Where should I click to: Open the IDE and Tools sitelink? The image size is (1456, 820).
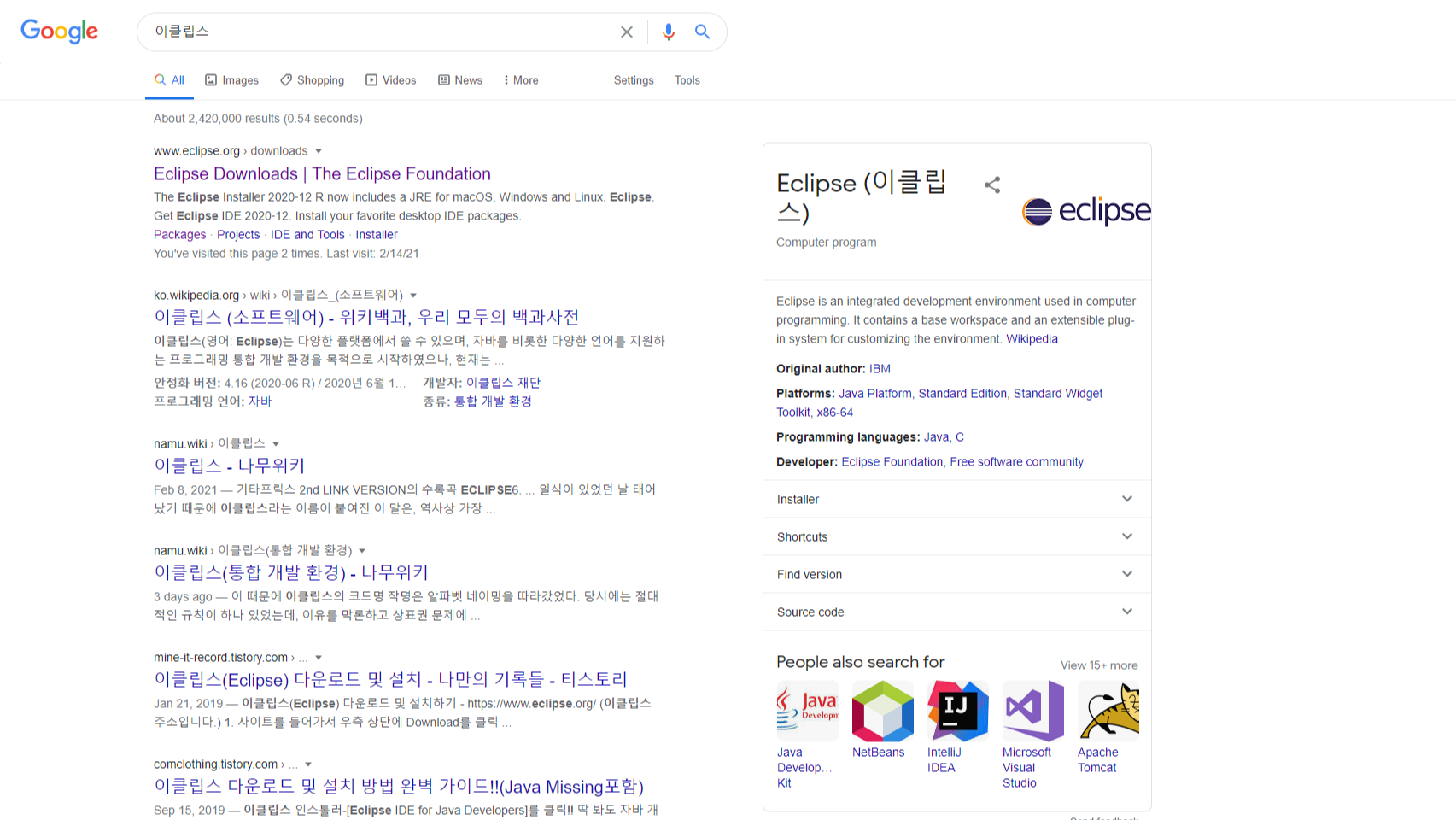click(x=307, y=235)
